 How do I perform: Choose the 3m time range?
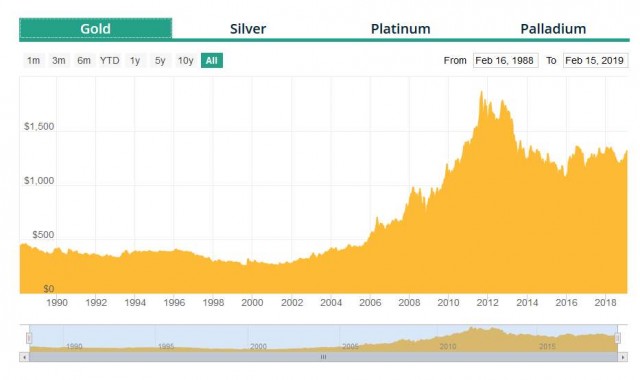[59, 60]
